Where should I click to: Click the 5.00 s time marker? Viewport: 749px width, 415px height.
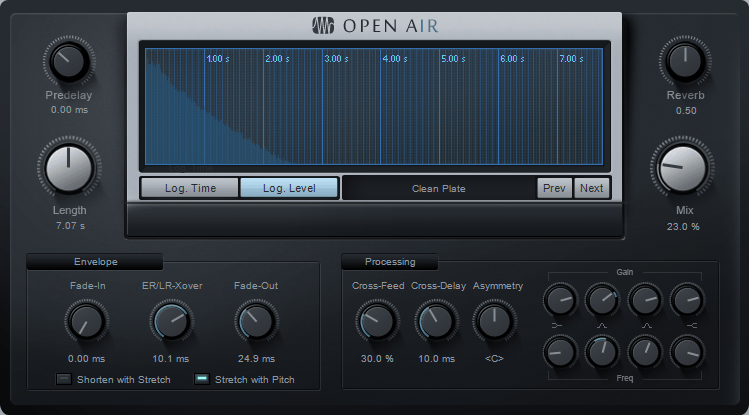453,59
